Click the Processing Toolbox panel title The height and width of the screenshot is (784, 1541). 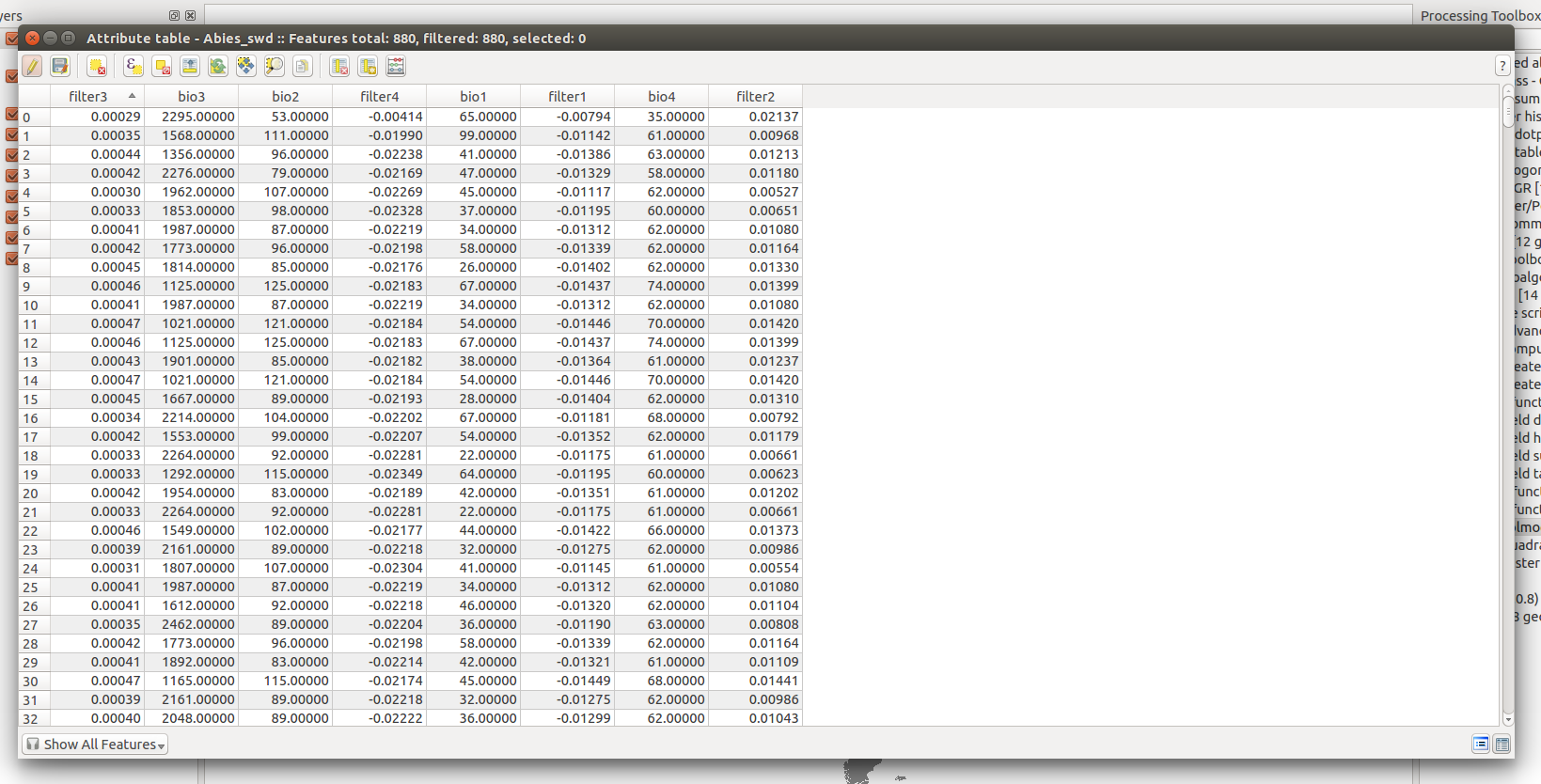point(1480,15)
